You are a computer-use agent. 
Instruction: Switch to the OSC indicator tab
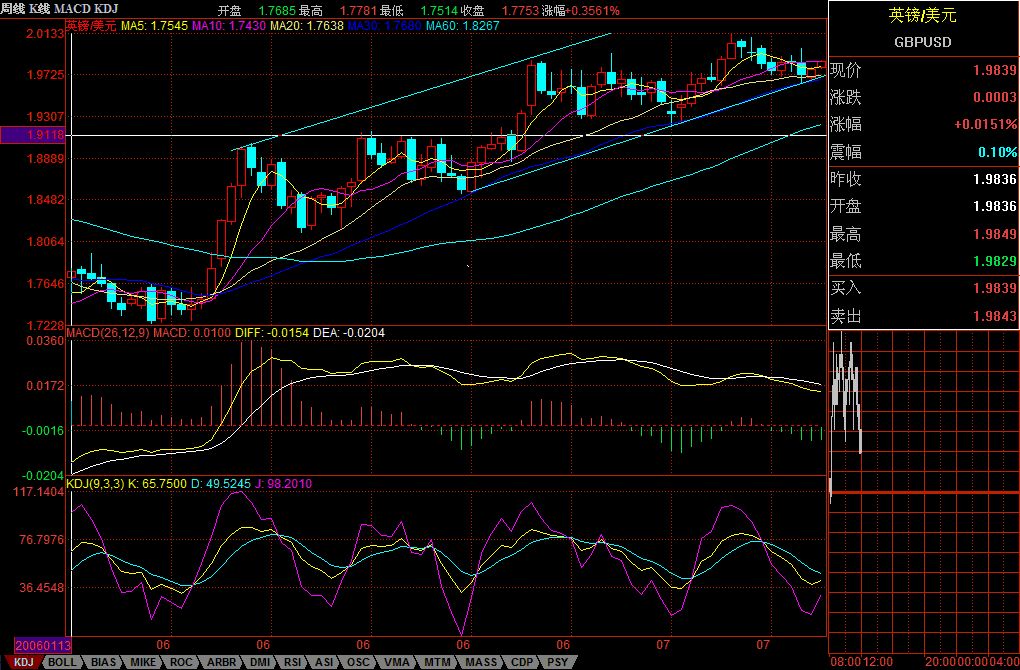tap(359, 662)
